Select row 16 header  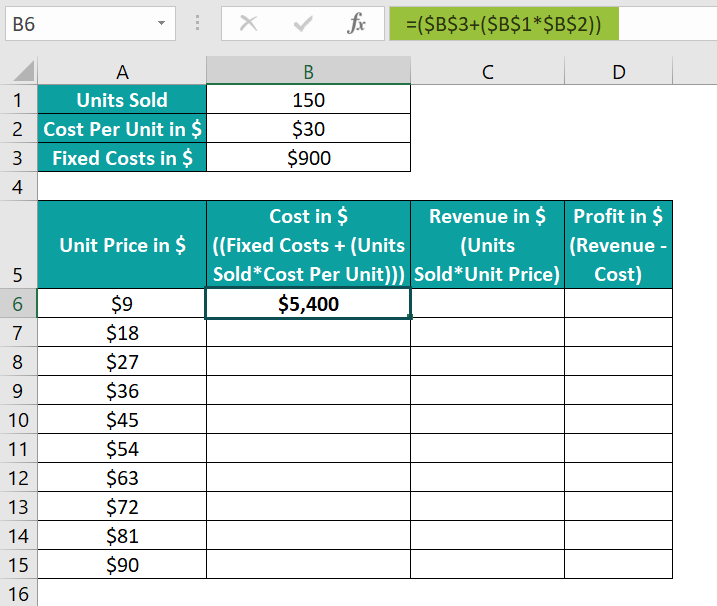point(18,593)
